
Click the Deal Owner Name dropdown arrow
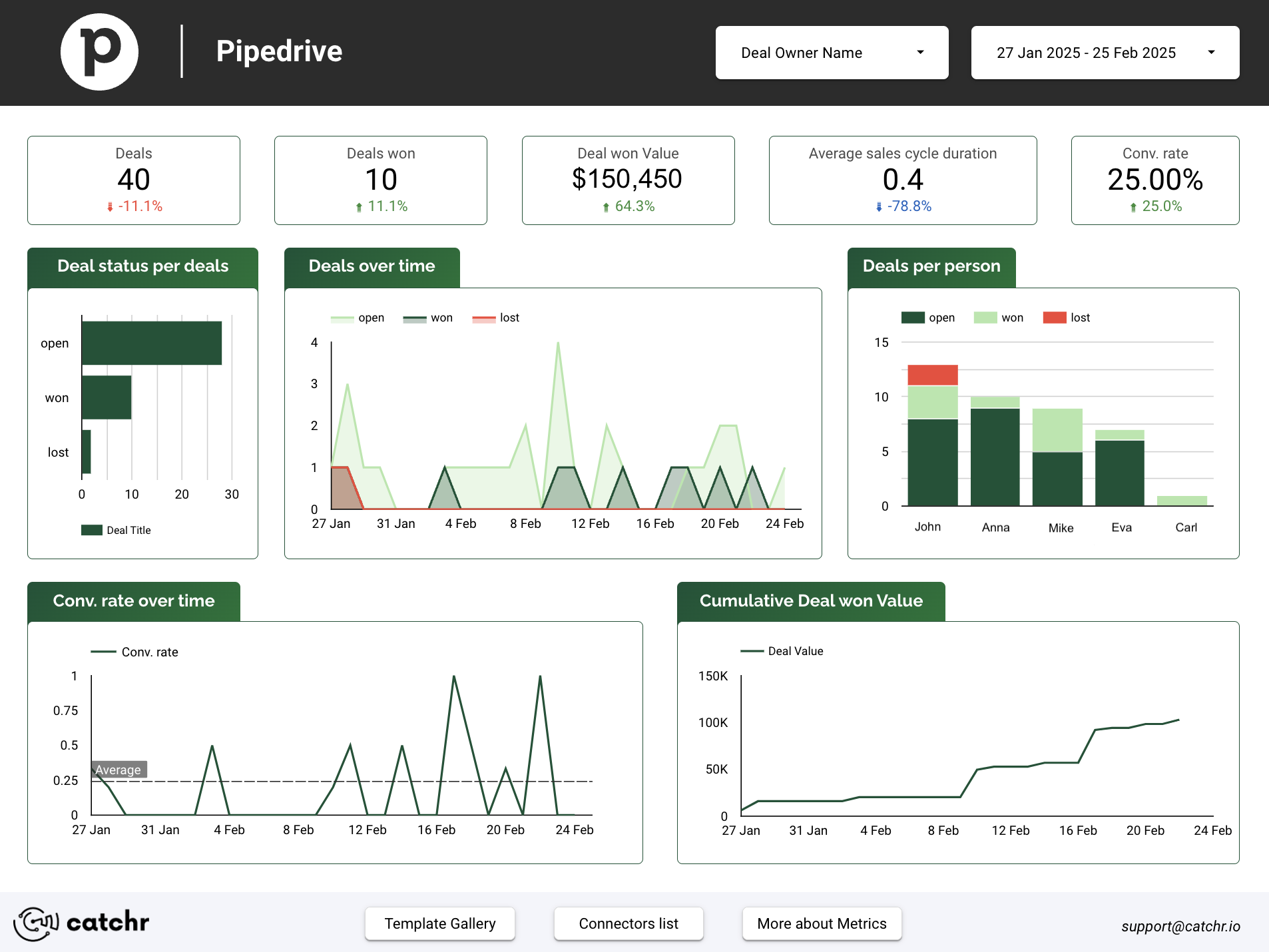(x=920, y=53)
